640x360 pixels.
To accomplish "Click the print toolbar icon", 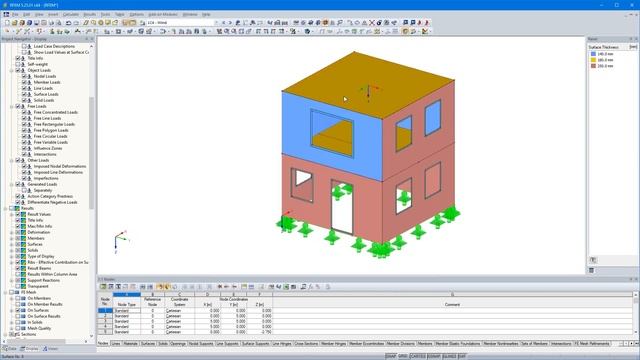I will tap(51, 23).
